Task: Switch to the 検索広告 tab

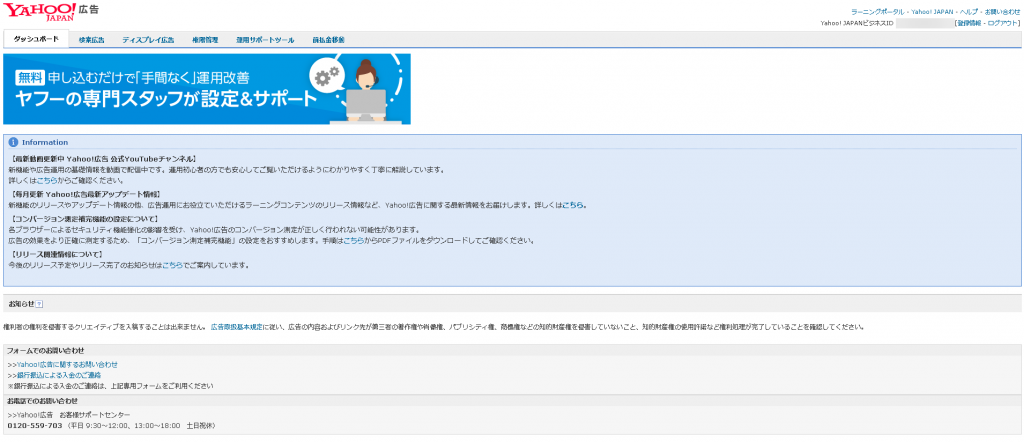Action: click(91, 40)
